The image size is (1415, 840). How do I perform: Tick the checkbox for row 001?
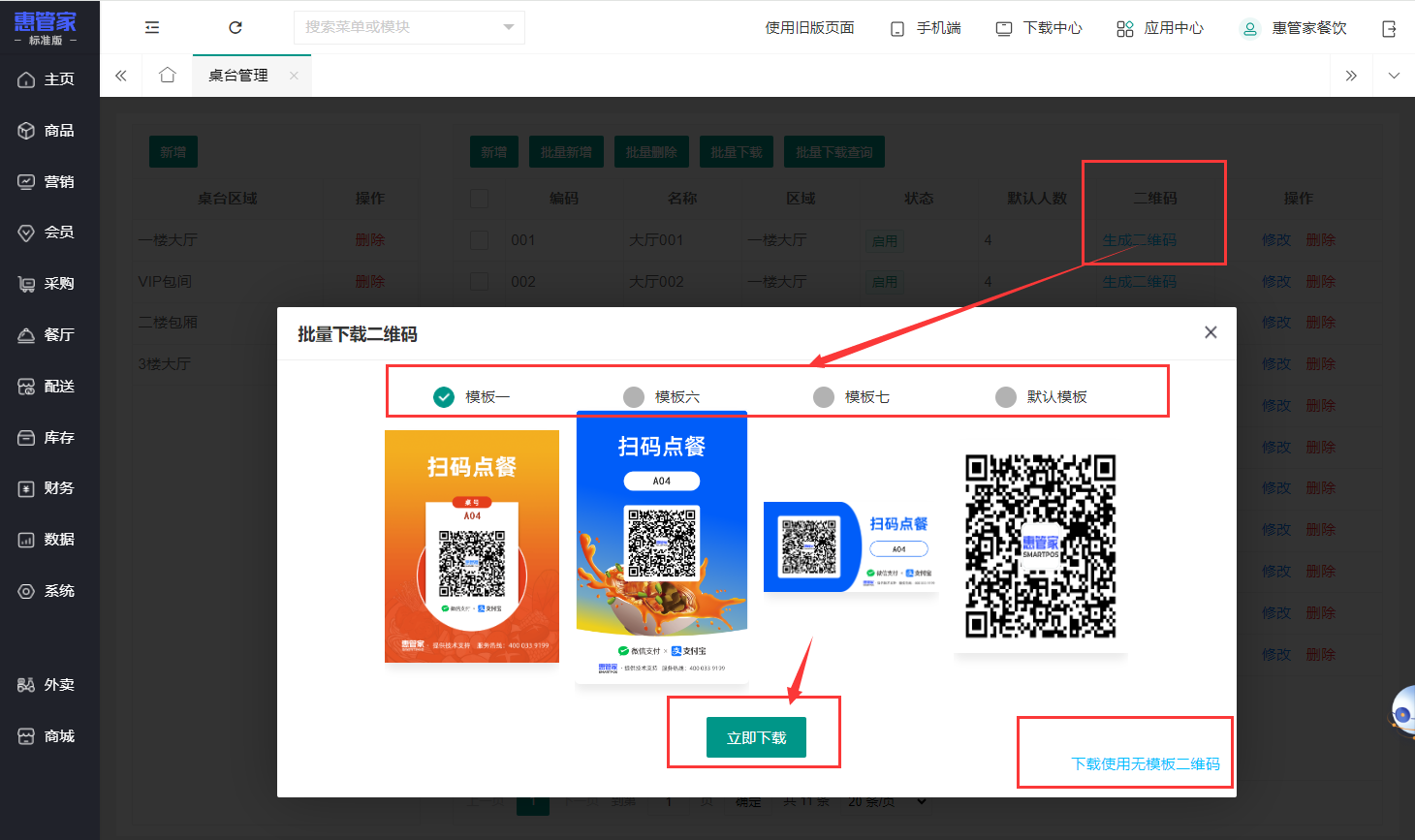479,240
